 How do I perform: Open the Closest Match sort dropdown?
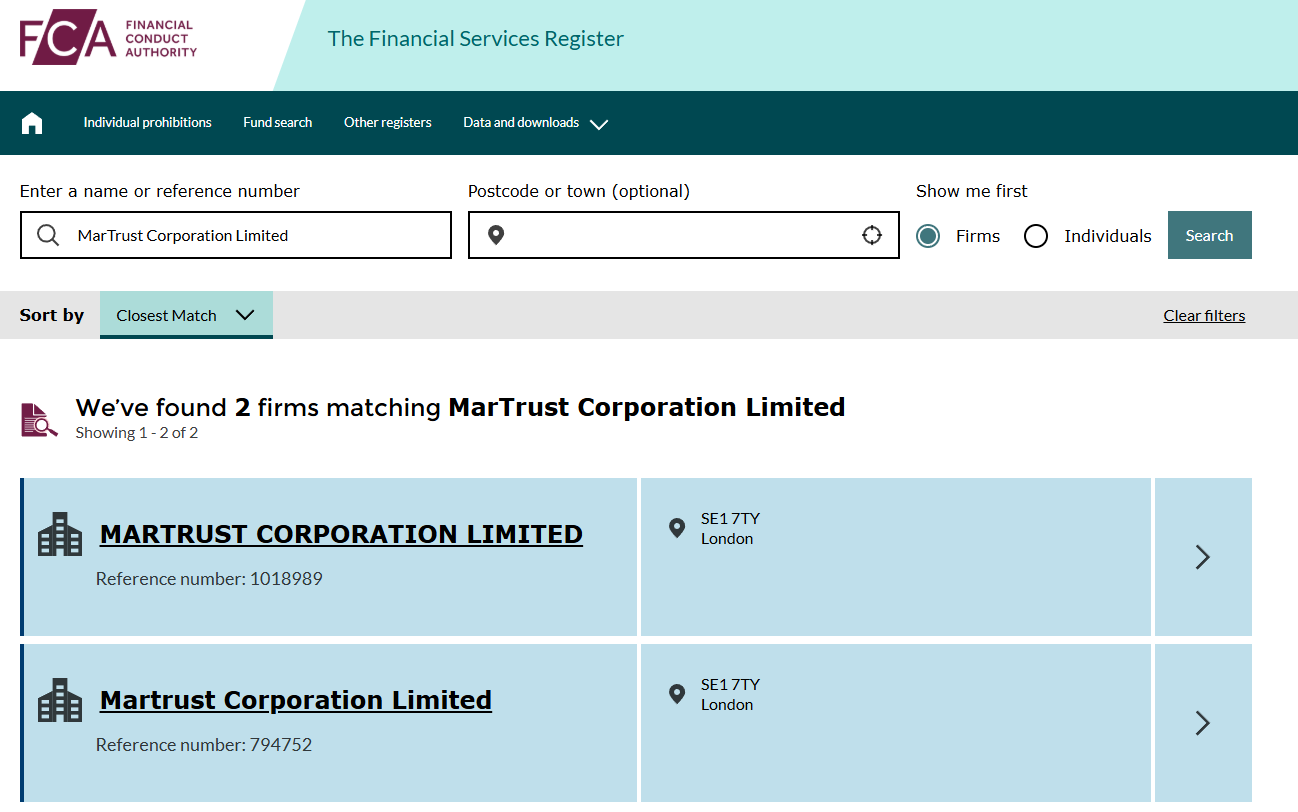click(186, 315)
